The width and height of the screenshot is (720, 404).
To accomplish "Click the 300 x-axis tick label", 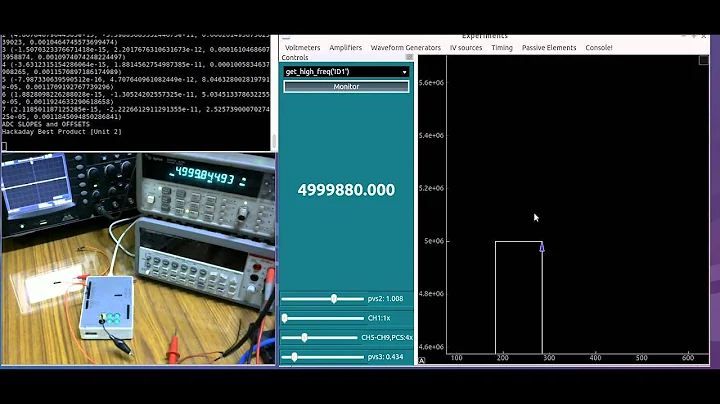I will coord(549,358).
